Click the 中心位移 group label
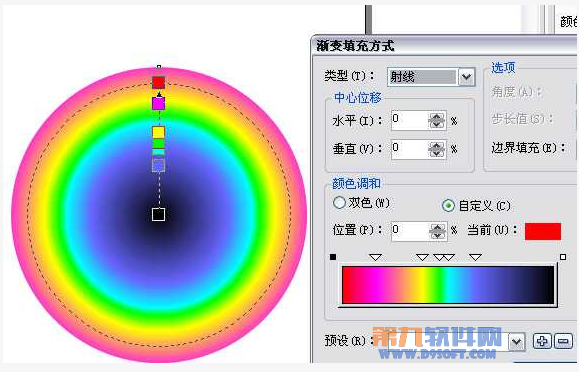The height and width of the screenshot is (372, 579). point(358,98)
